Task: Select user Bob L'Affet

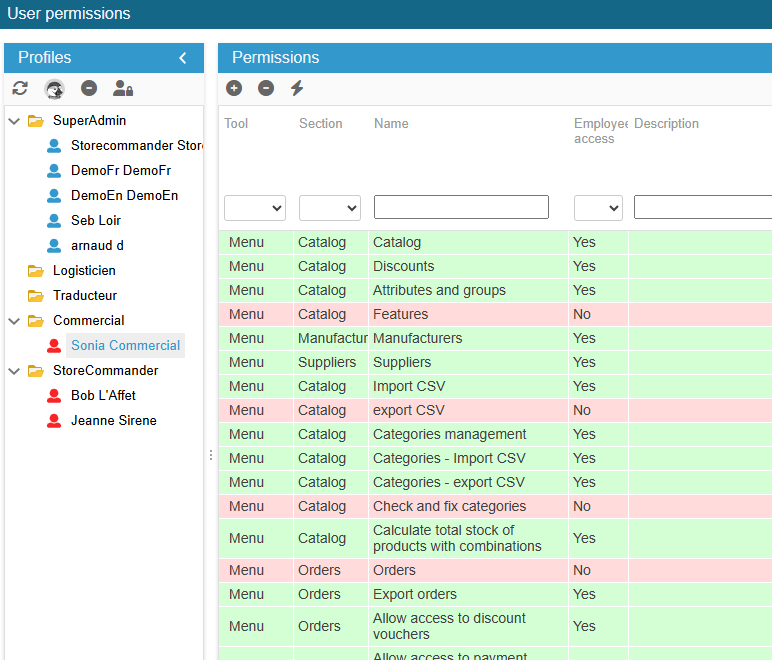Action: click(103, 395)
